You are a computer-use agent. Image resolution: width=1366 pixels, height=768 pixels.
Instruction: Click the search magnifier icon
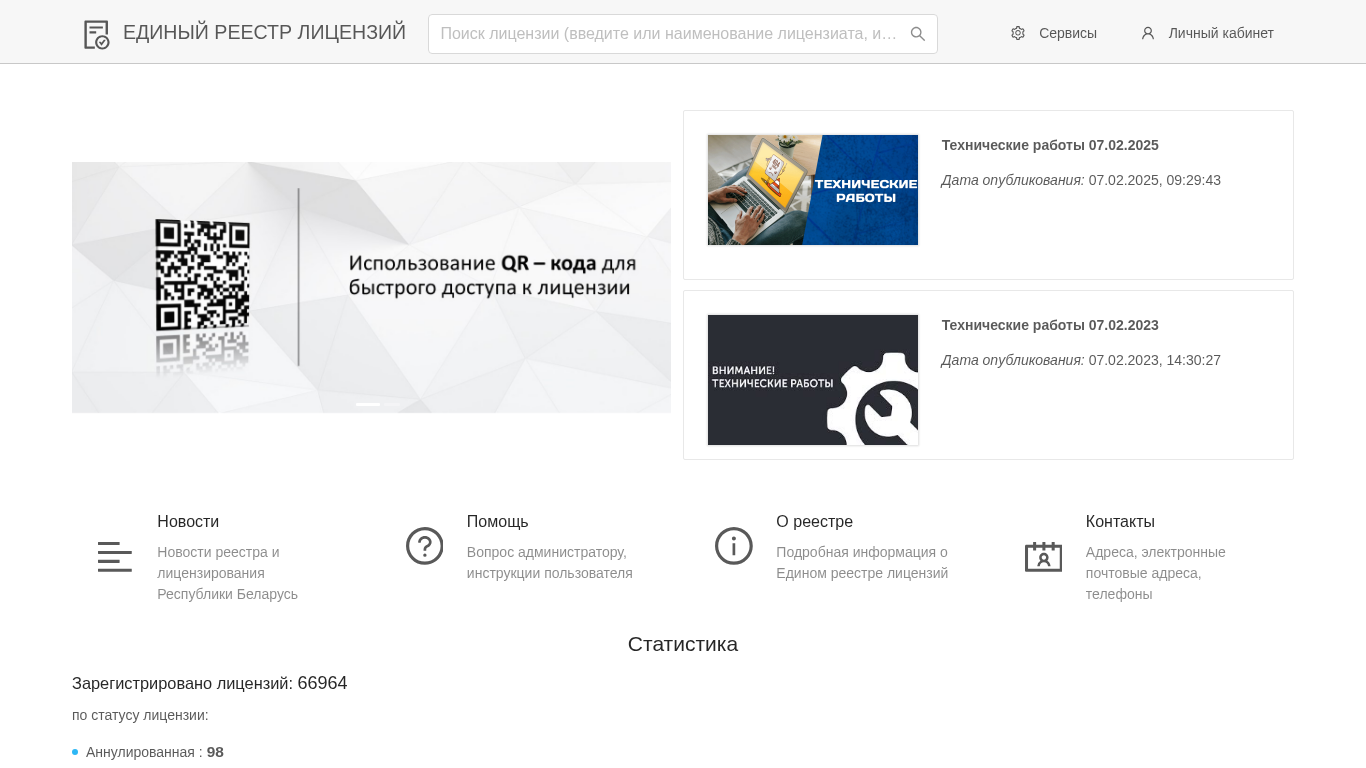[x=918, y=34]
